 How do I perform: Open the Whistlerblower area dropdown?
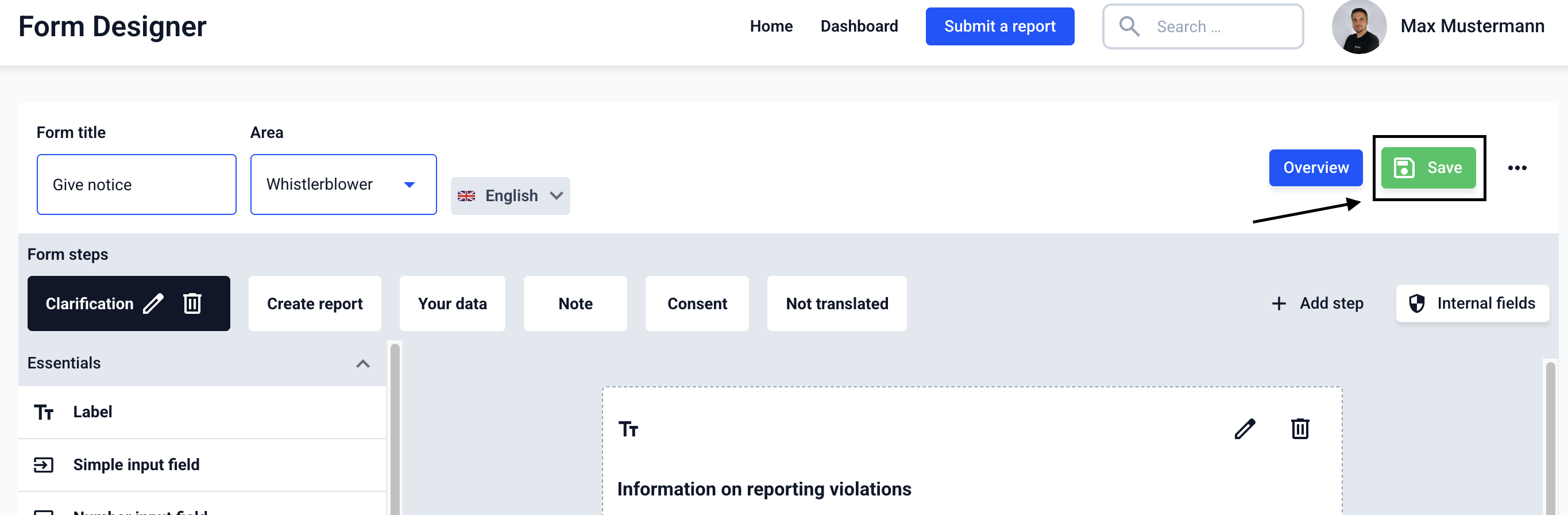click(343, 185)
